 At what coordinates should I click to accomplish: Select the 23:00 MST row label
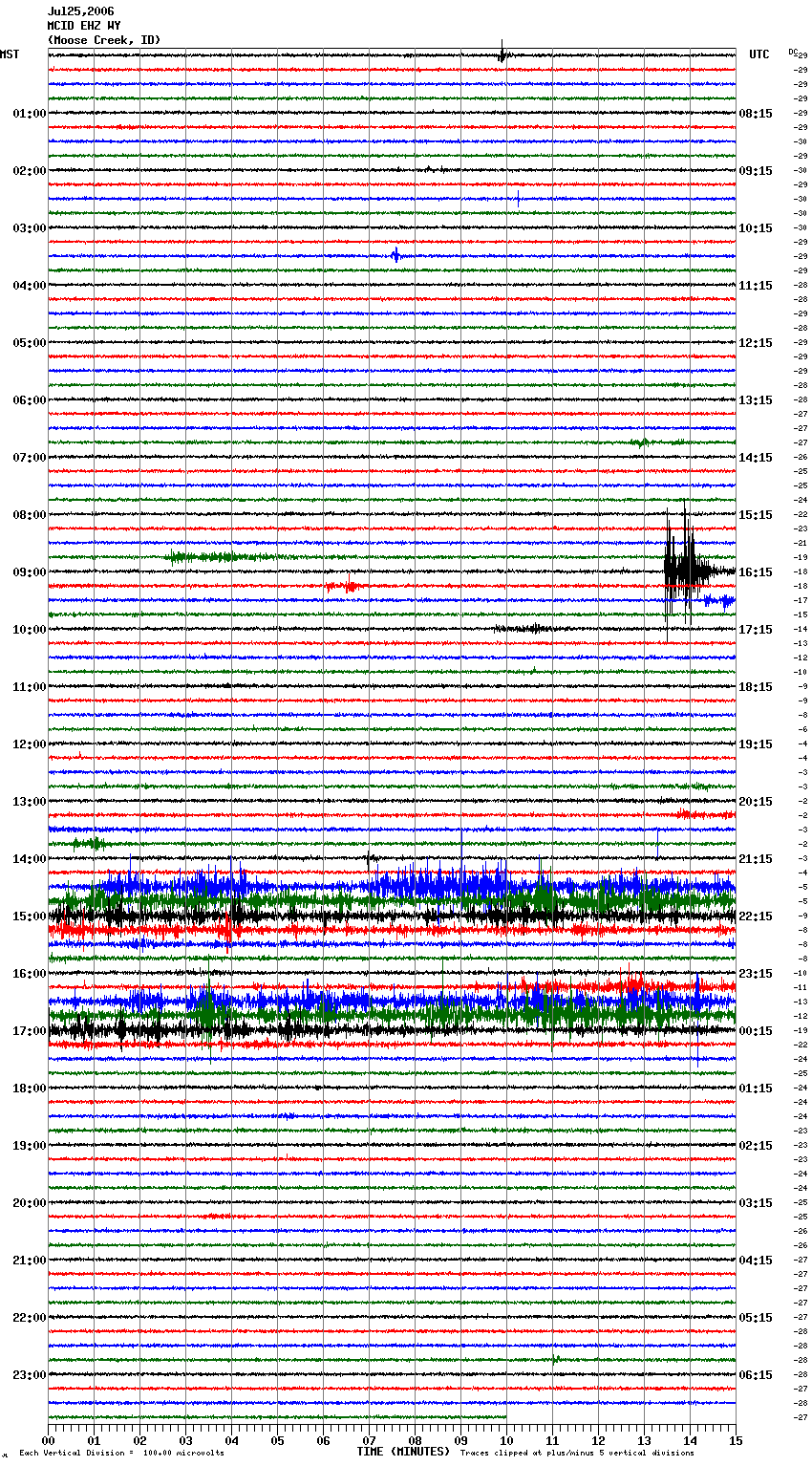point(30,1375)
